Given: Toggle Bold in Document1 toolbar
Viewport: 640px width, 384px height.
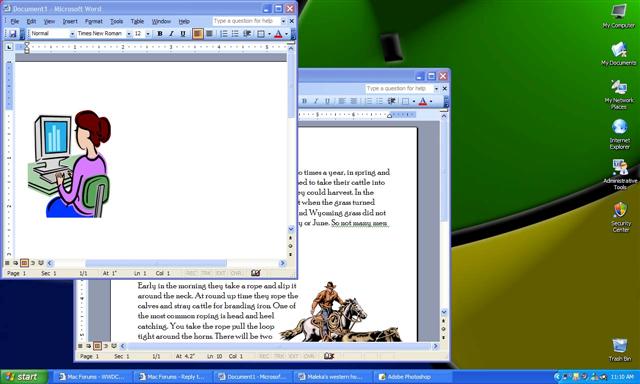Looking at the screenshot, I should 160,34.
